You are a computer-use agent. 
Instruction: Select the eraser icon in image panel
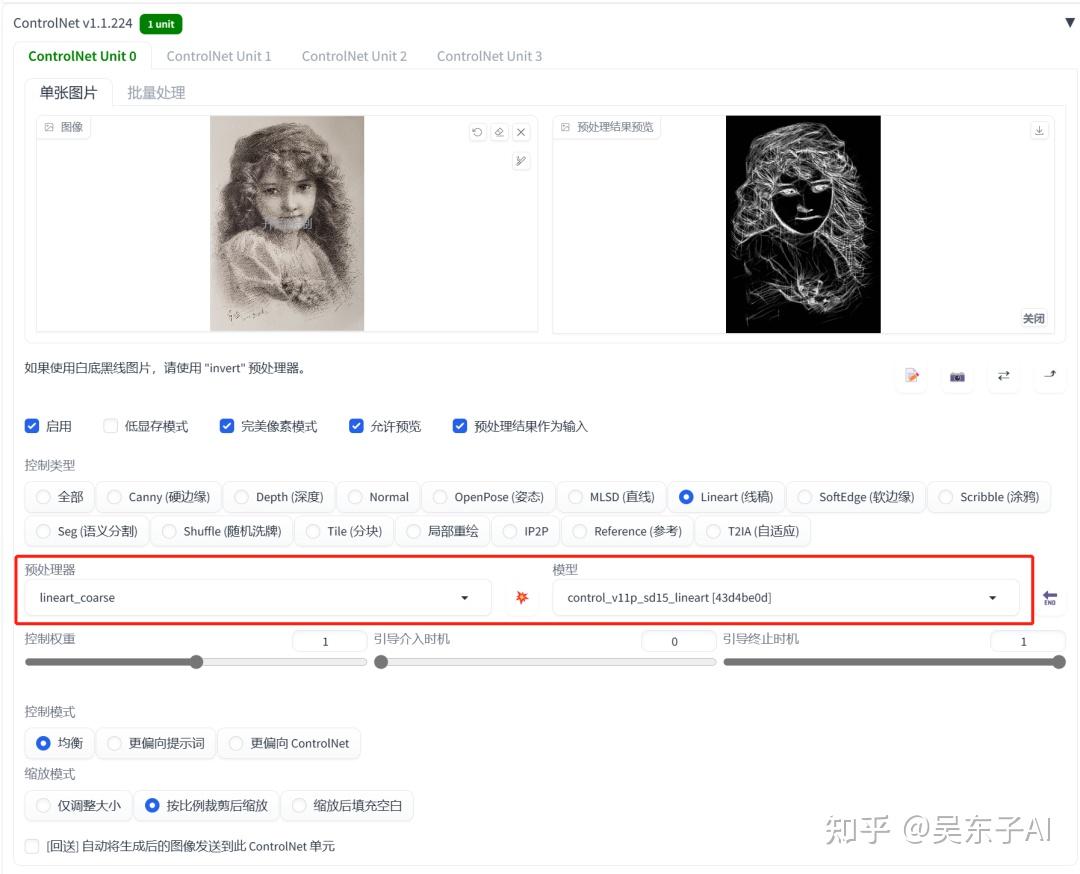(499, 132)
